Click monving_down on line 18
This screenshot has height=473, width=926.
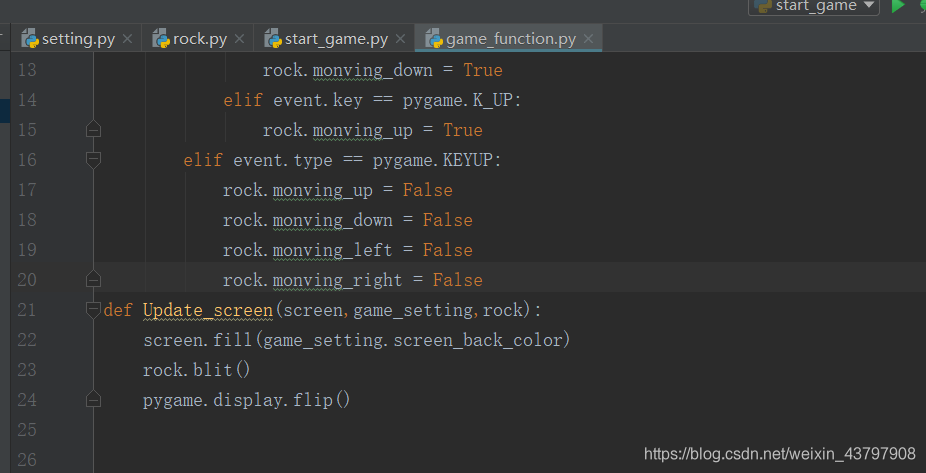pyautogui.click(x=332, y=220)
